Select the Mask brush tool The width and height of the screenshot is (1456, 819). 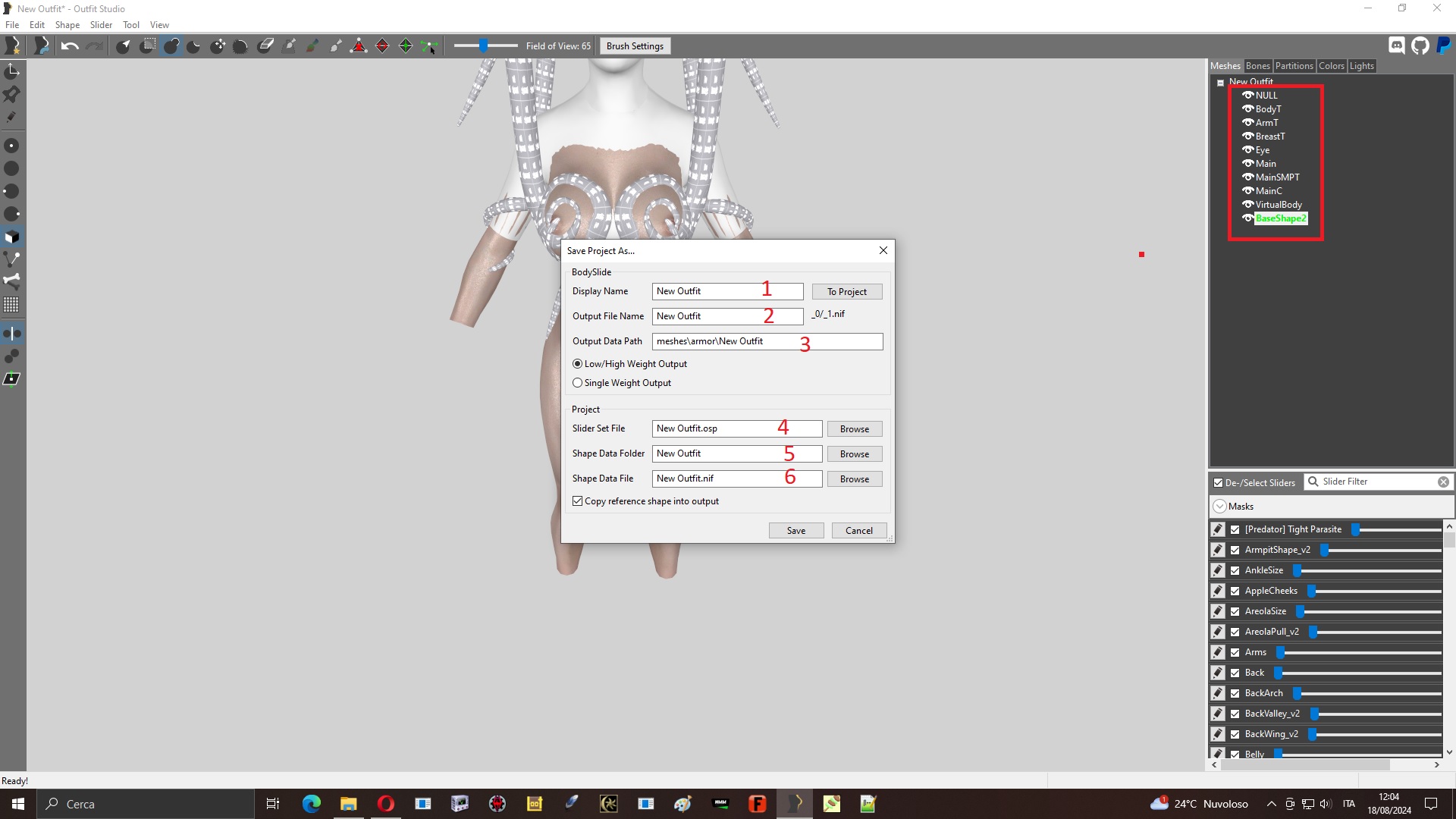tap(148, 46)
